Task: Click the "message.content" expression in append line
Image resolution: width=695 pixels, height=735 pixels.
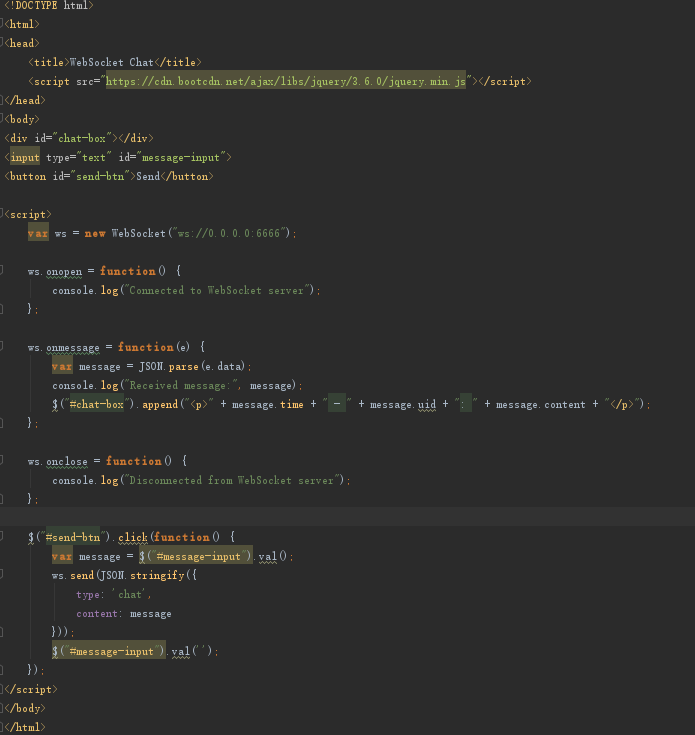Action: 541,405
